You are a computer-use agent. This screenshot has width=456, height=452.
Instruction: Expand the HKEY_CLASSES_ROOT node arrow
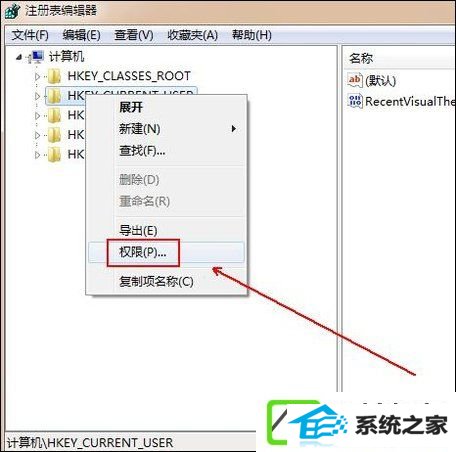pos(37,77)
